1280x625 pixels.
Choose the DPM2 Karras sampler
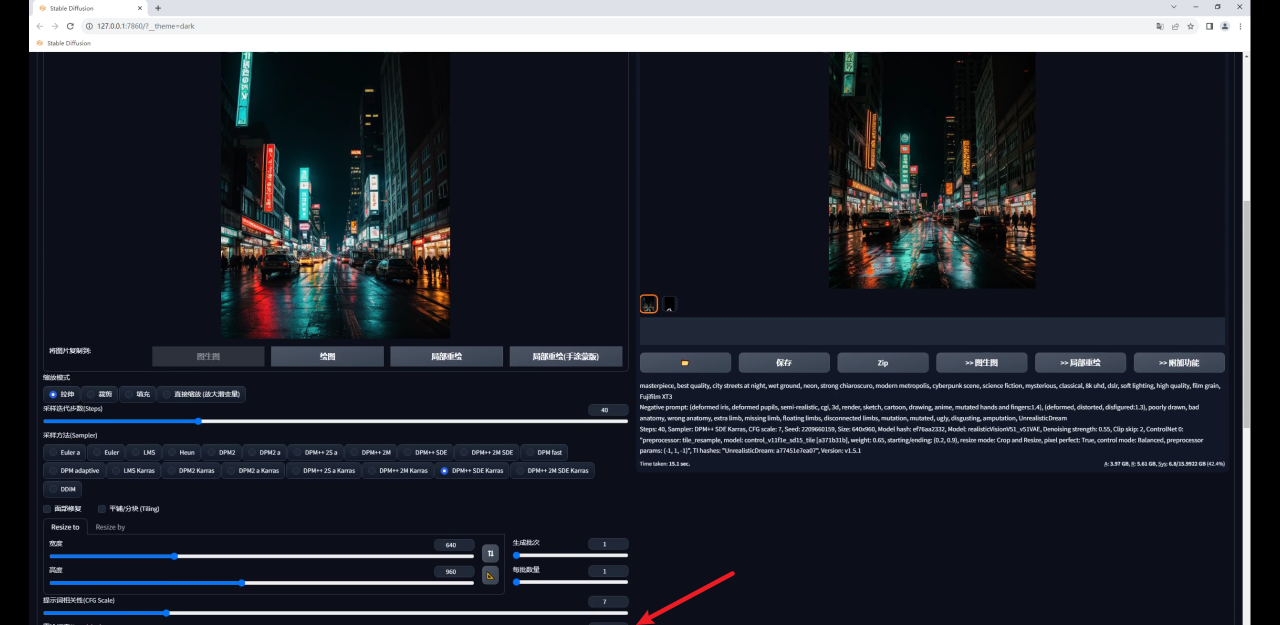pos(192,470)
